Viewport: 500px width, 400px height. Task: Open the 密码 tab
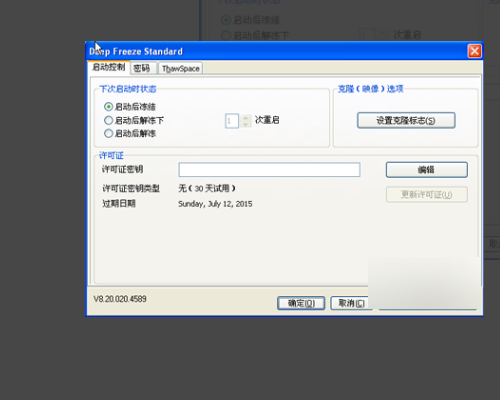point(142,68)
